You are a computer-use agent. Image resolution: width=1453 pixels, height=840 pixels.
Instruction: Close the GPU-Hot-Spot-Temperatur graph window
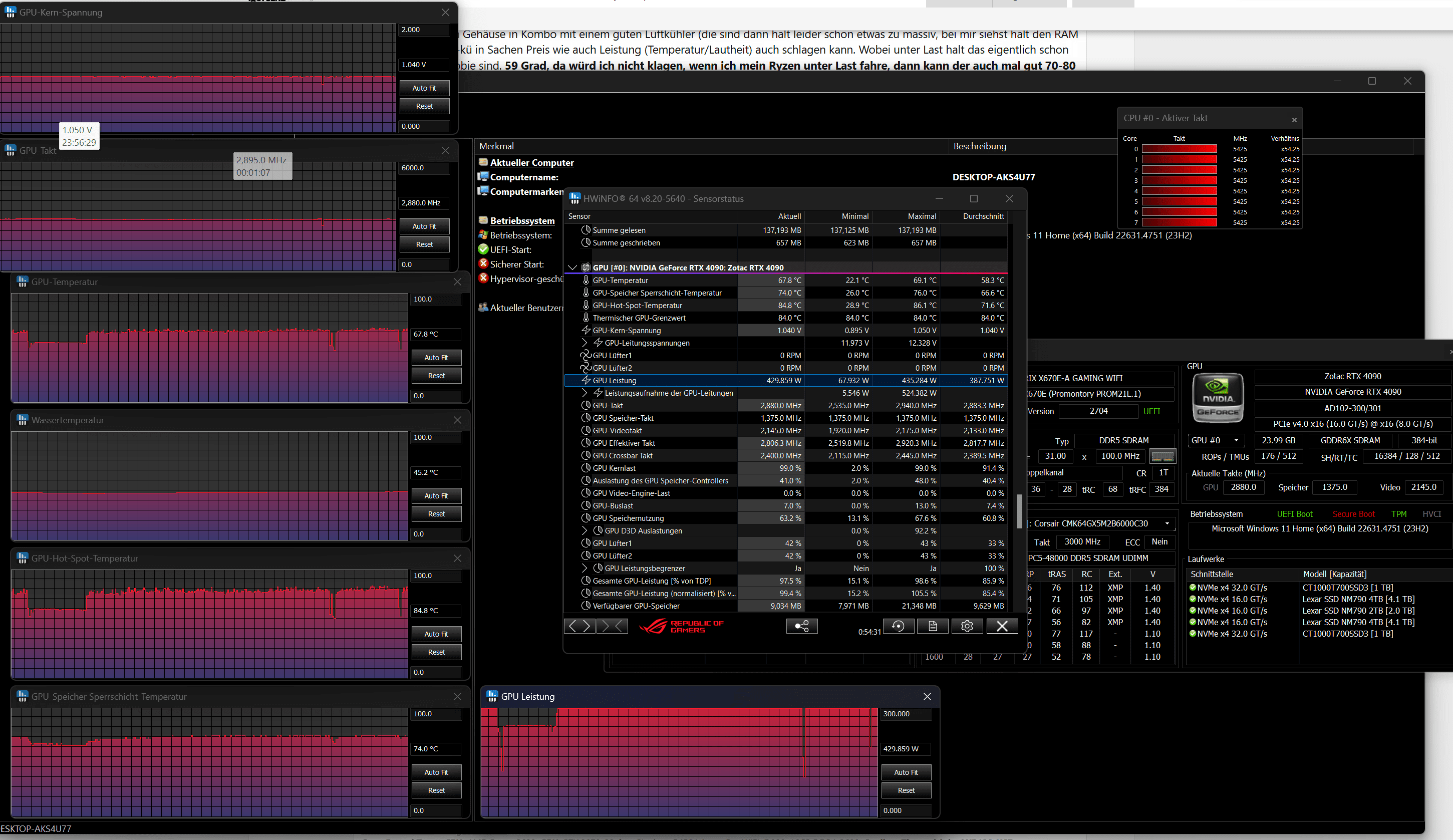[457, 558]
